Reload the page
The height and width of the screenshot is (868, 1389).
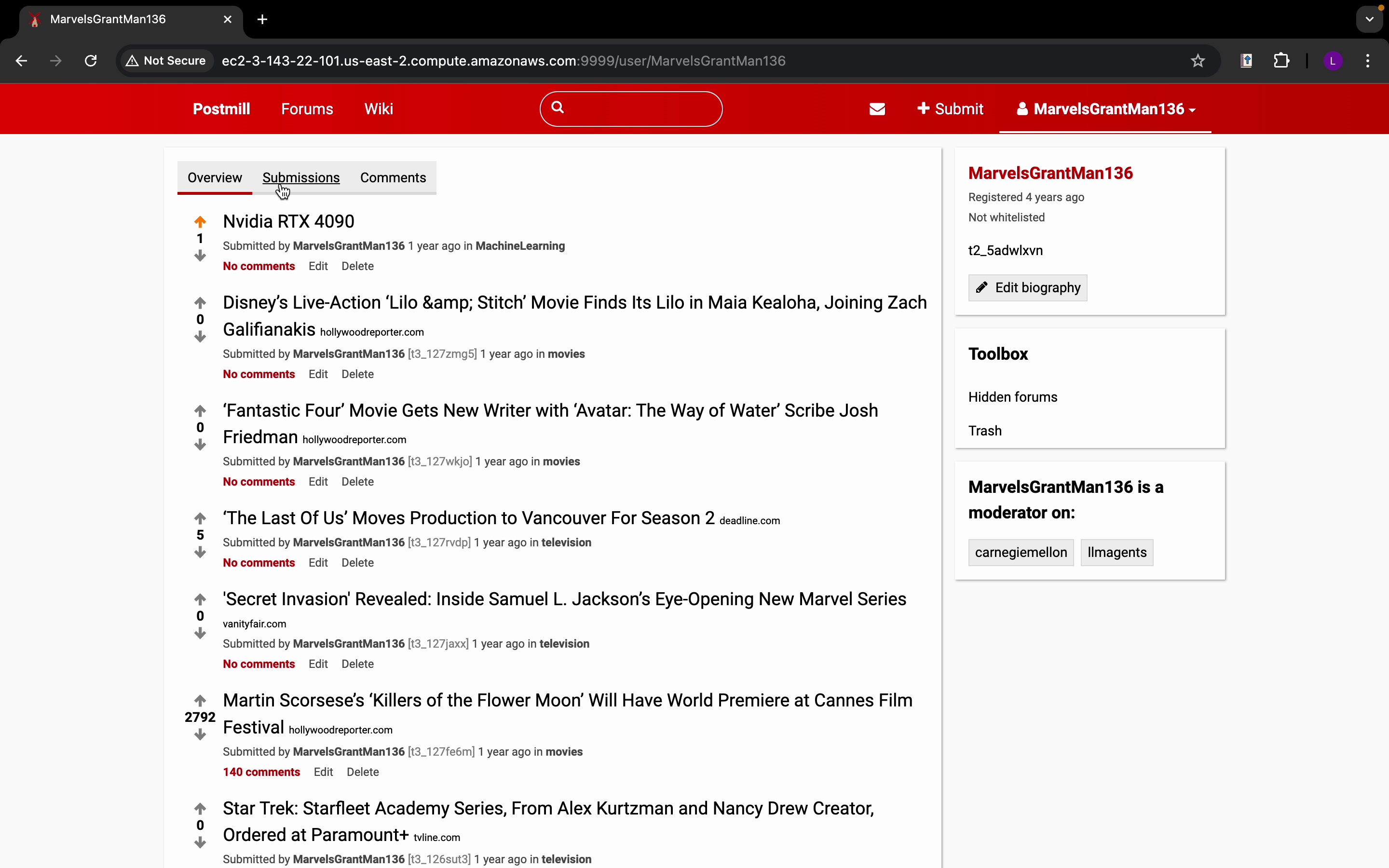(x=91, y=61)
